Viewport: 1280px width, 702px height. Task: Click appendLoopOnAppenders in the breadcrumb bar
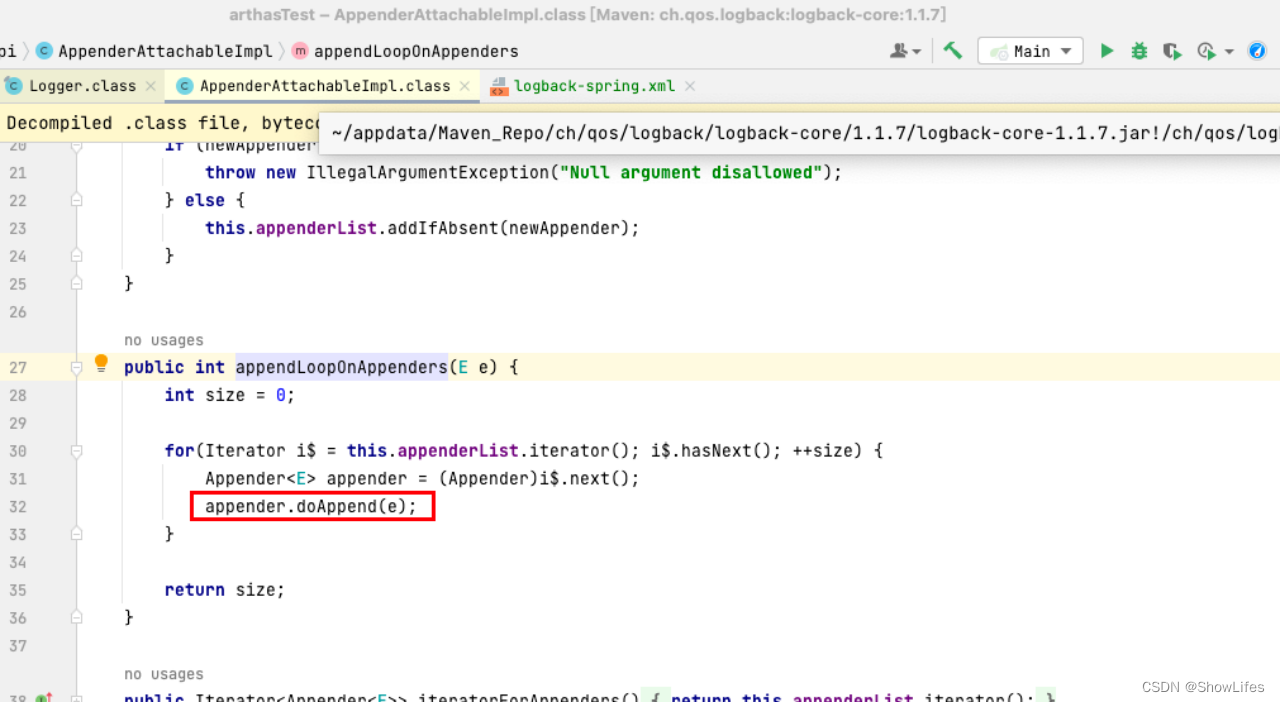point(417,51)
